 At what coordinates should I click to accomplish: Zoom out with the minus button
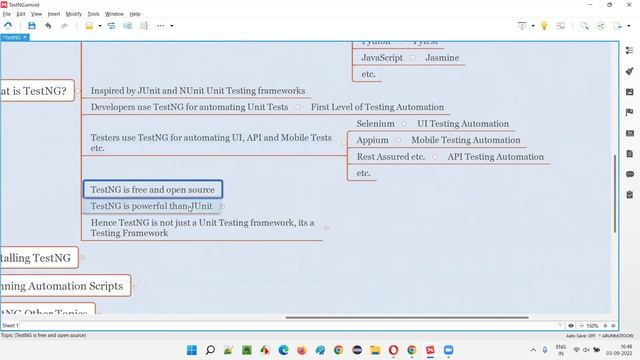581,325
